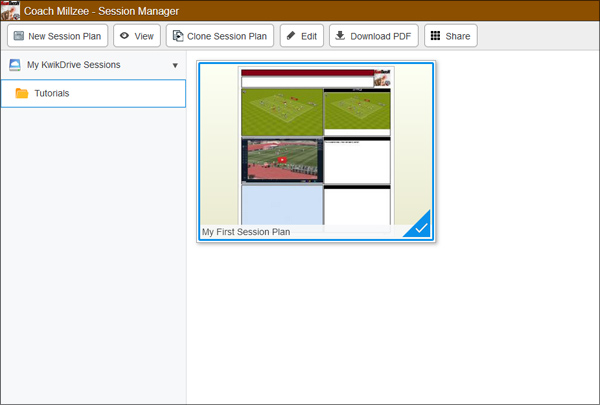This screenshot has height=405, width=600.
Task: Click the KwikDrive drive icon in sidebar
Action: click(x=15, y=65)
